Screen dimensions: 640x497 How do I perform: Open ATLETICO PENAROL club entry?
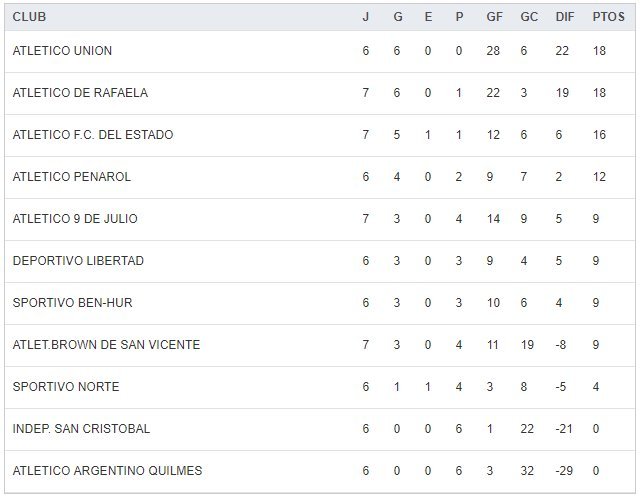(72, 177)
